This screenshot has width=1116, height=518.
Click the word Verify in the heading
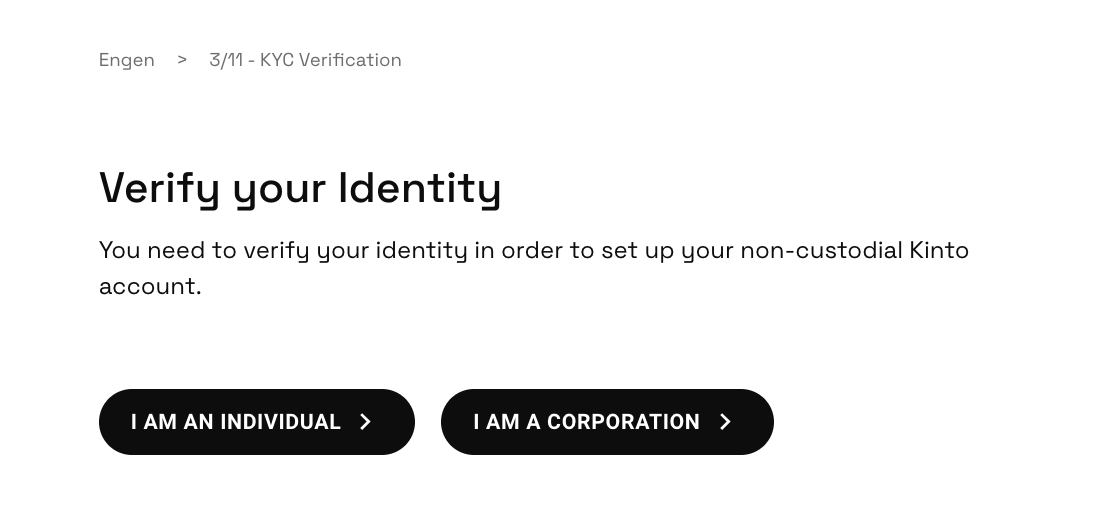pyautogui.click(x=159, y=188)
